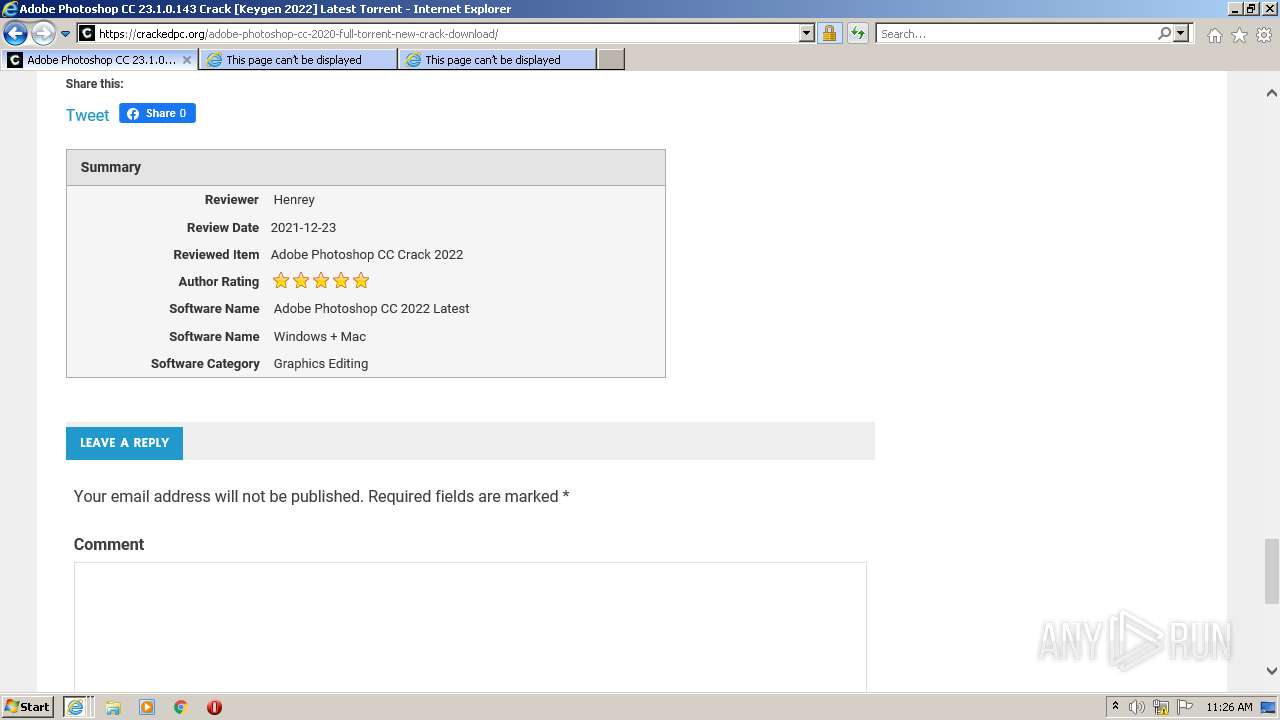
Task: Click 'Graphics Editing' category value
Action: click(321, 364)
